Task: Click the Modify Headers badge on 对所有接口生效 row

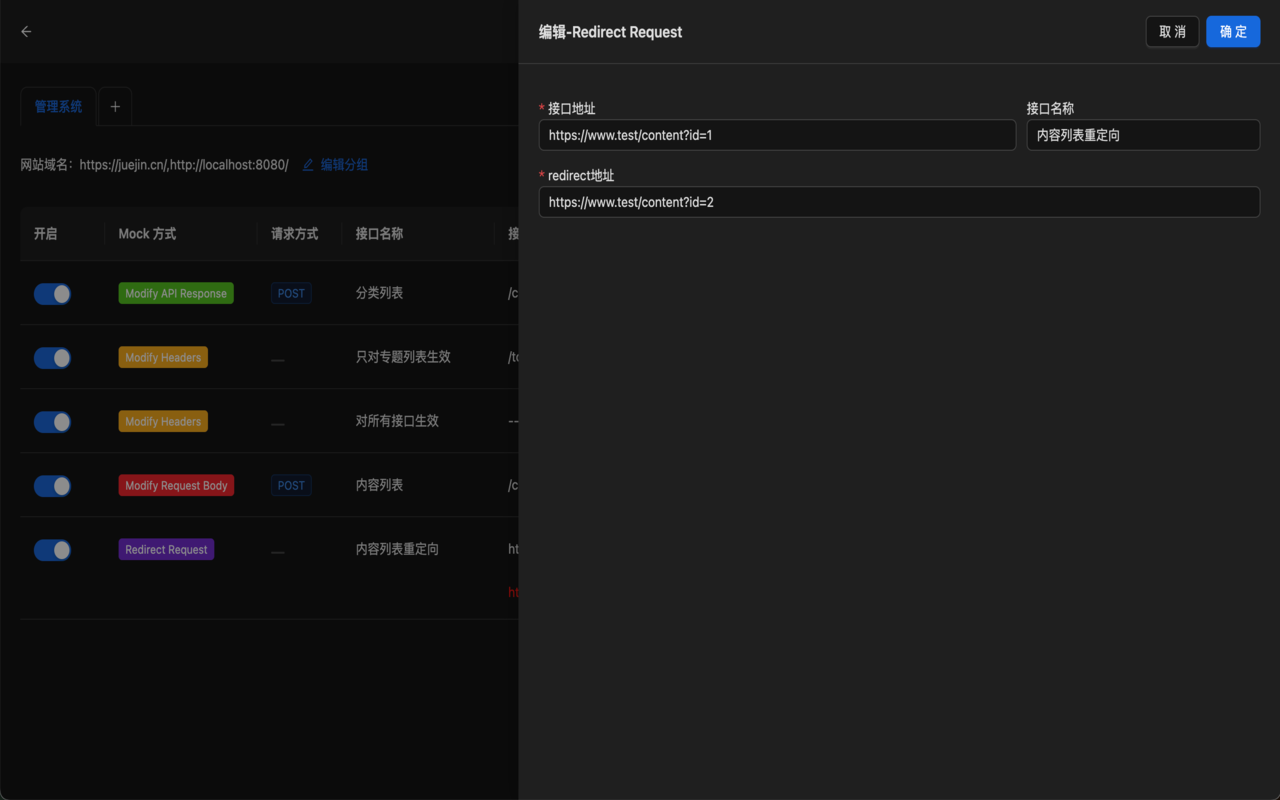Action: [x=162, y=421]
